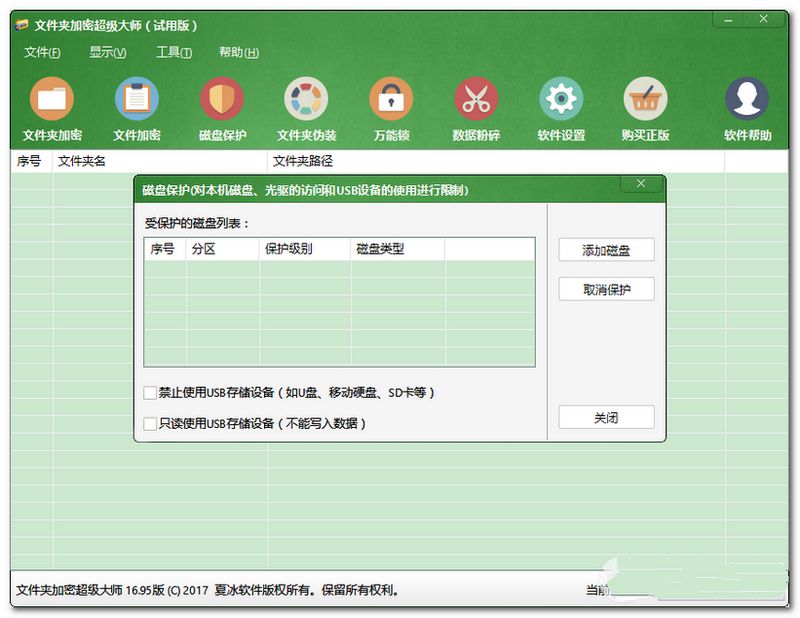Click the 序号 column header in disk list

click(165, 249)
